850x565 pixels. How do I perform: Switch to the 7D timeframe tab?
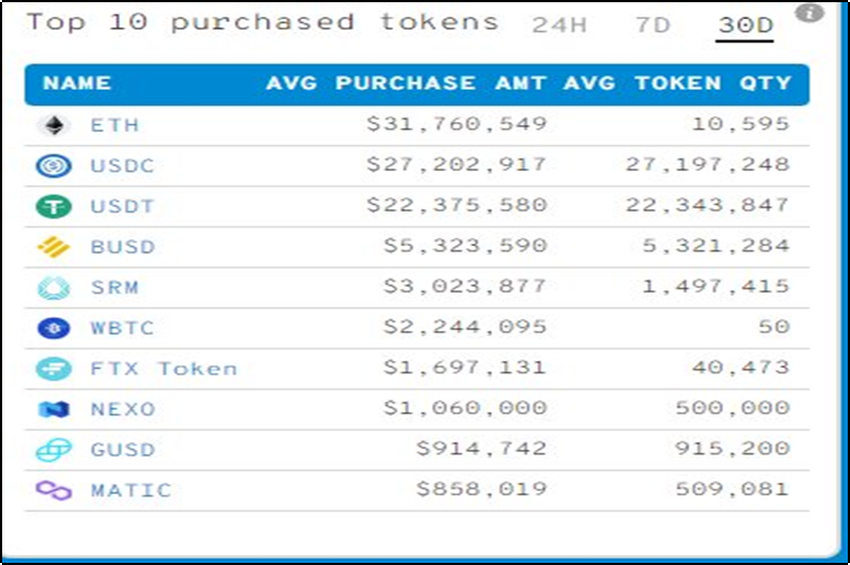pos(652,25)
